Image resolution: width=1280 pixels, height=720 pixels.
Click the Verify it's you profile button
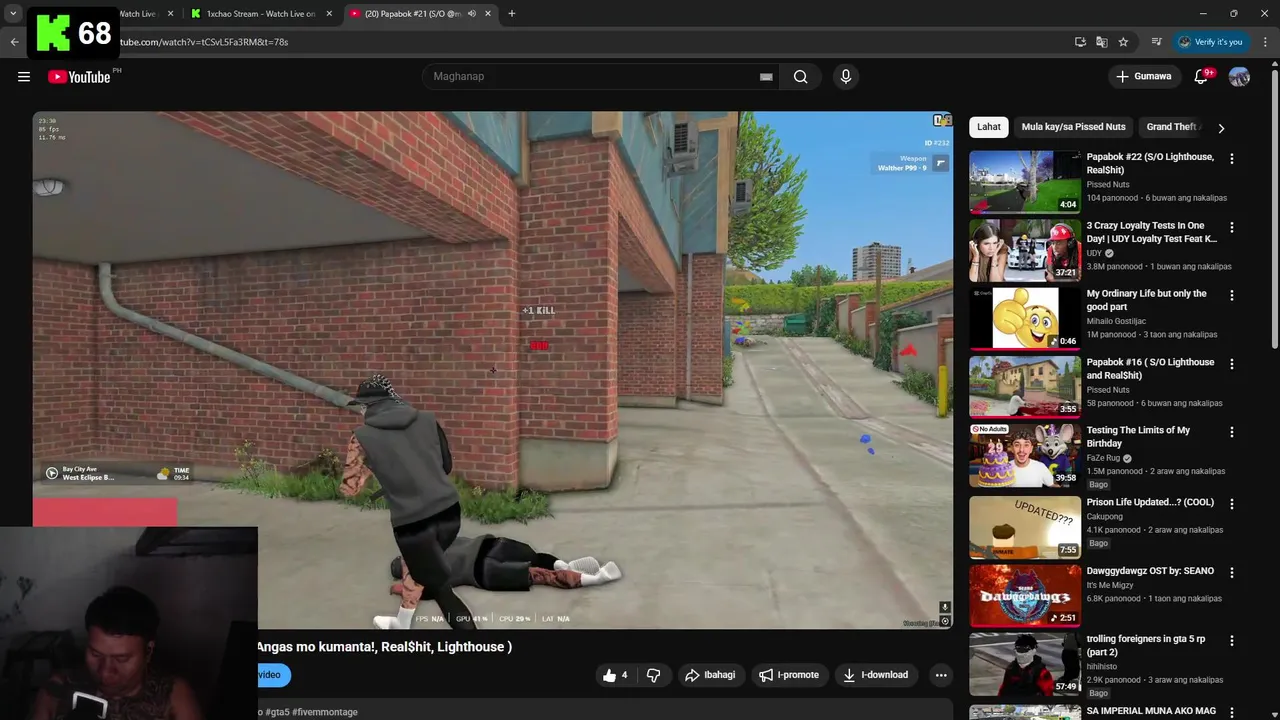coord(1210,42)
